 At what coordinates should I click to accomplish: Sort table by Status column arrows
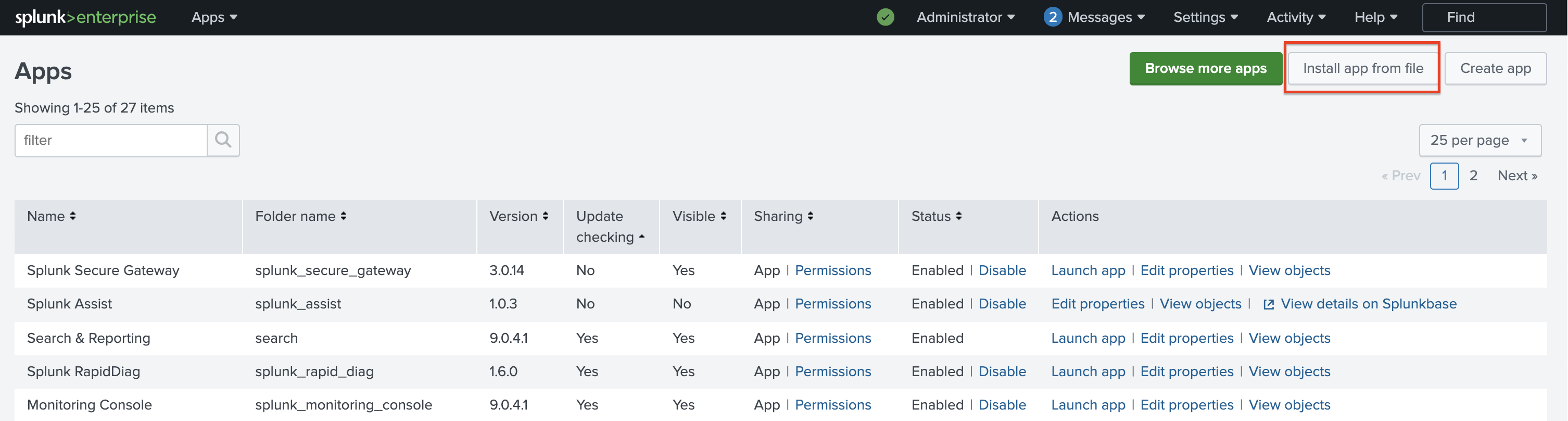coord(959,216)
